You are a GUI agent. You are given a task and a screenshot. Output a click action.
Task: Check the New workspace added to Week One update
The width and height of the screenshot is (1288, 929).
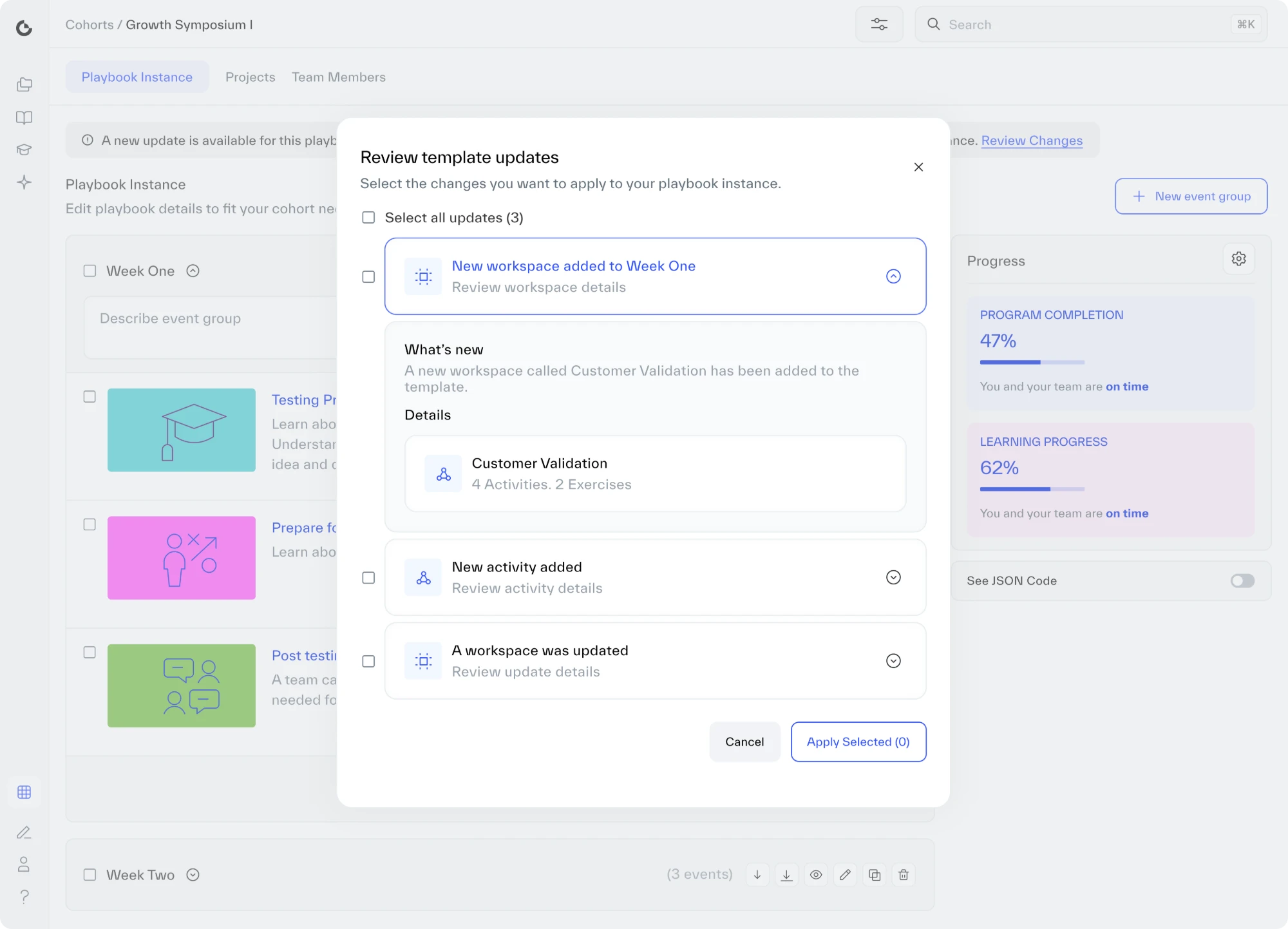pyautogui.click(x=368, y=276)
